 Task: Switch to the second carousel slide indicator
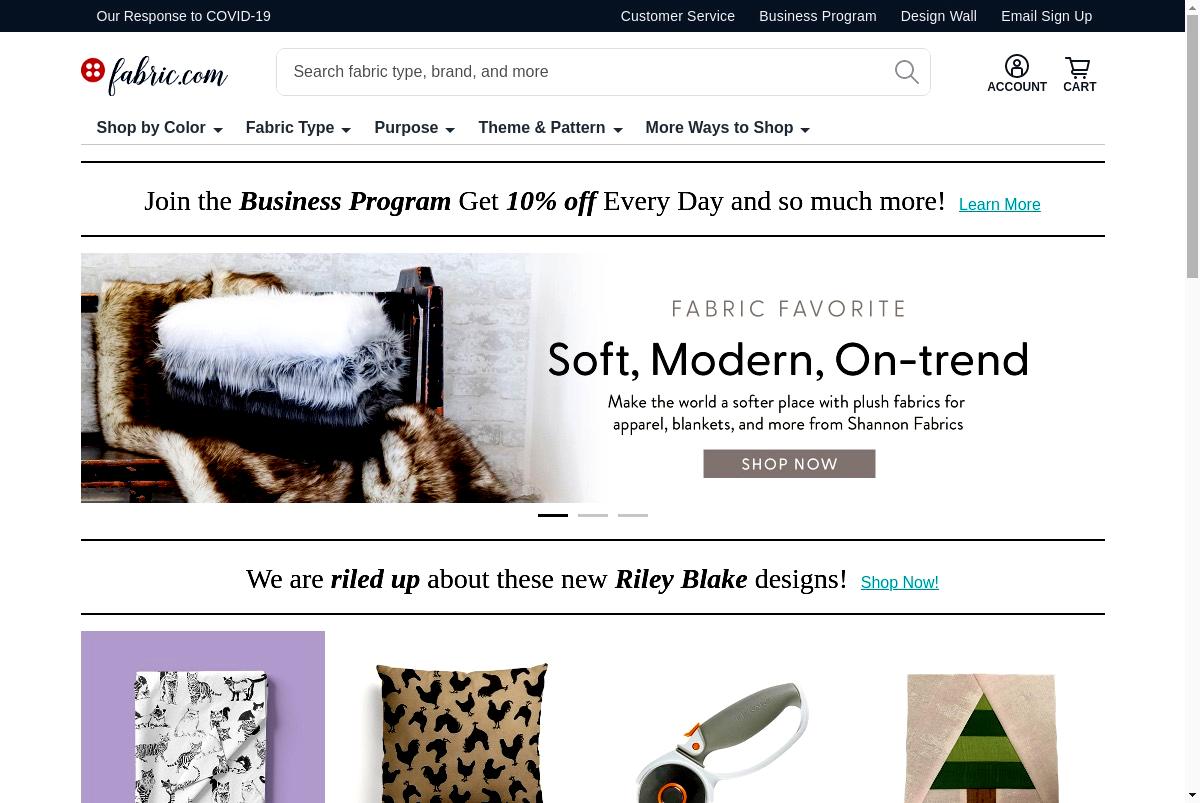click(593, 515)
